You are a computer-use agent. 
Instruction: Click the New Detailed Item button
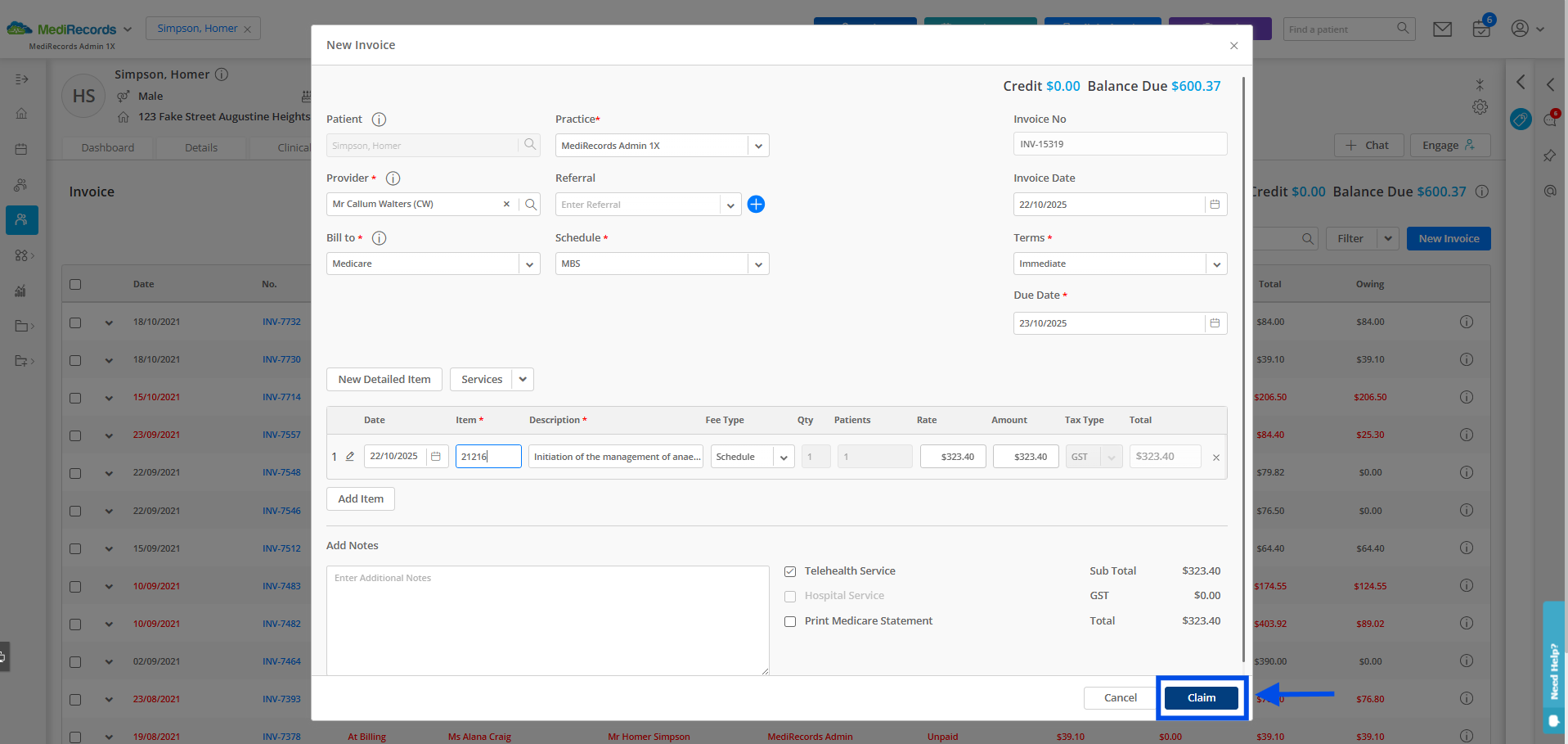(384, 380)
